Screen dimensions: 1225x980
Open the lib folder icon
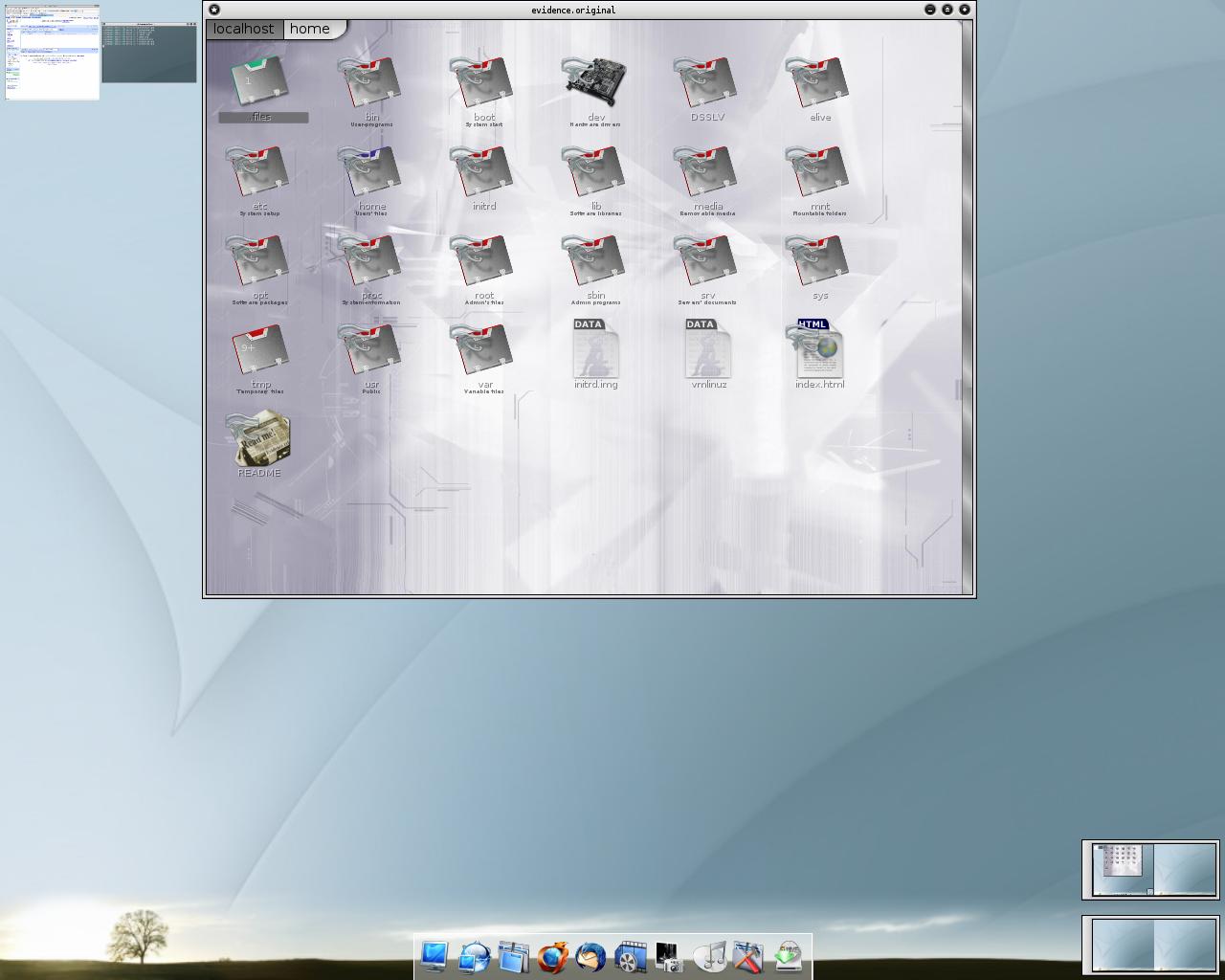[593, 172]
